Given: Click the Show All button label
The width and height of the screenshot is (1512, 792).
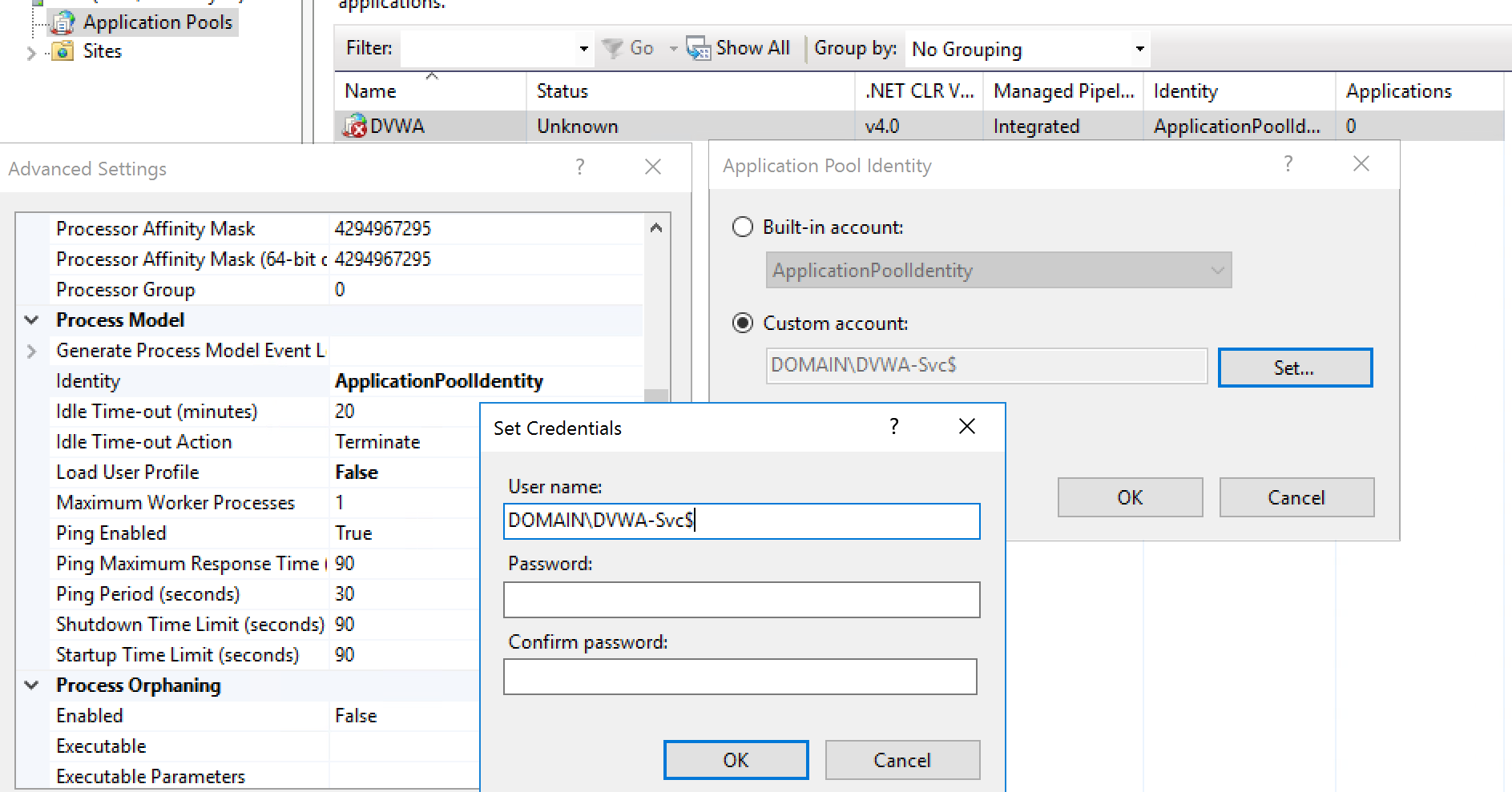Looking at the screenshot, I should pyautogui.click(x=752, y=49).
